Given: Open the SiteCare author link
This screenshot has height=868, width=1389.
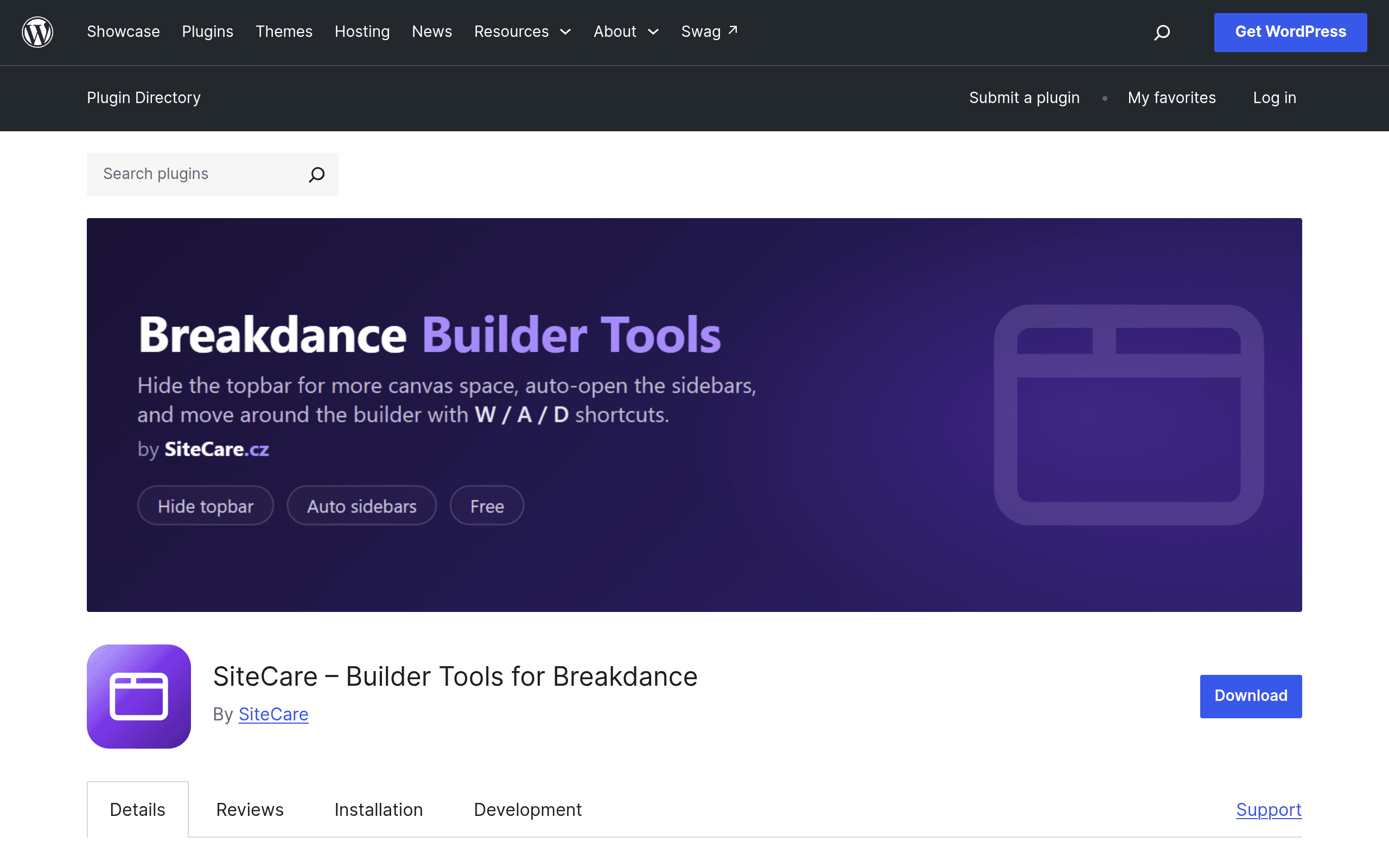Looking at the screenshot, I should 273,714.
